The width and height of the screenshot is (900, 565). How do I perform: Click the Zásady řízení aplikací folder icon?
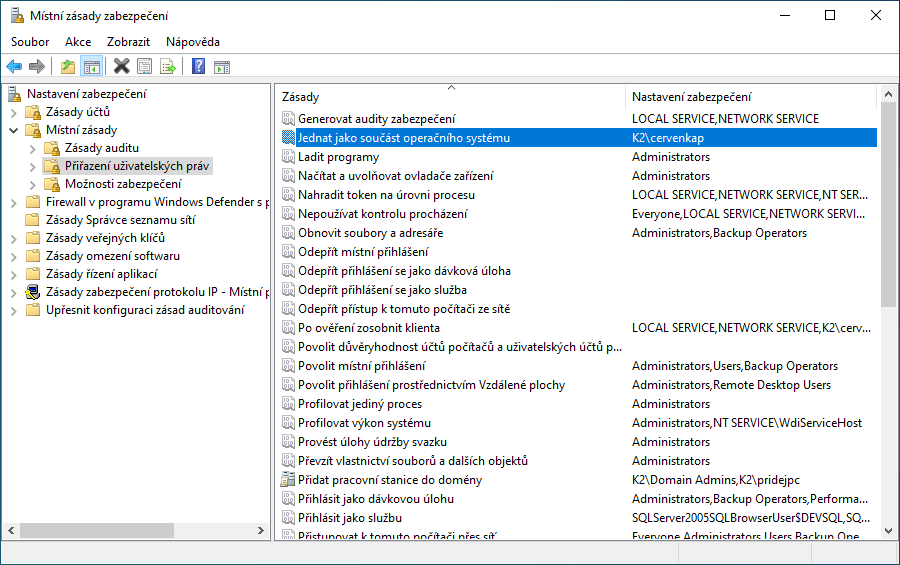tap(33, 274)
